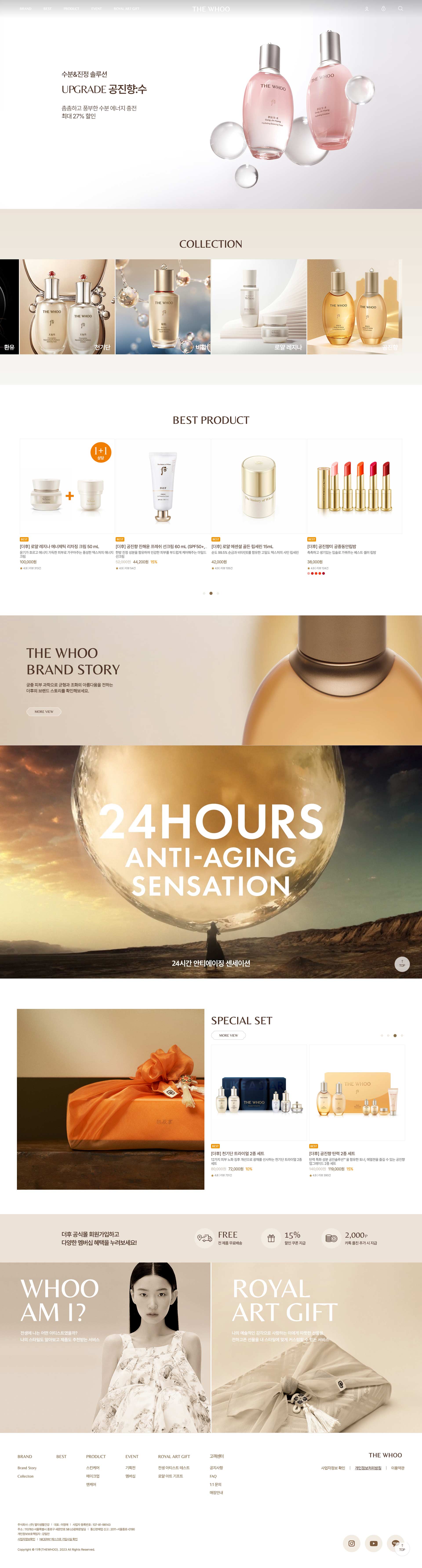
Task: Click MORE VIEW under Special Set
Action: (229, 1035)
